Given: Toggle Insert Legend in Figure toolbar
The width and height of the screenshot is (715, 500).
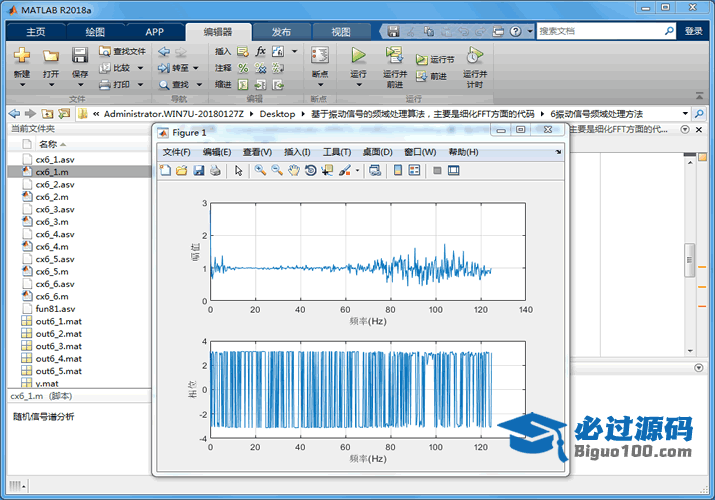Looking at the screenshot, I should 415,171.
